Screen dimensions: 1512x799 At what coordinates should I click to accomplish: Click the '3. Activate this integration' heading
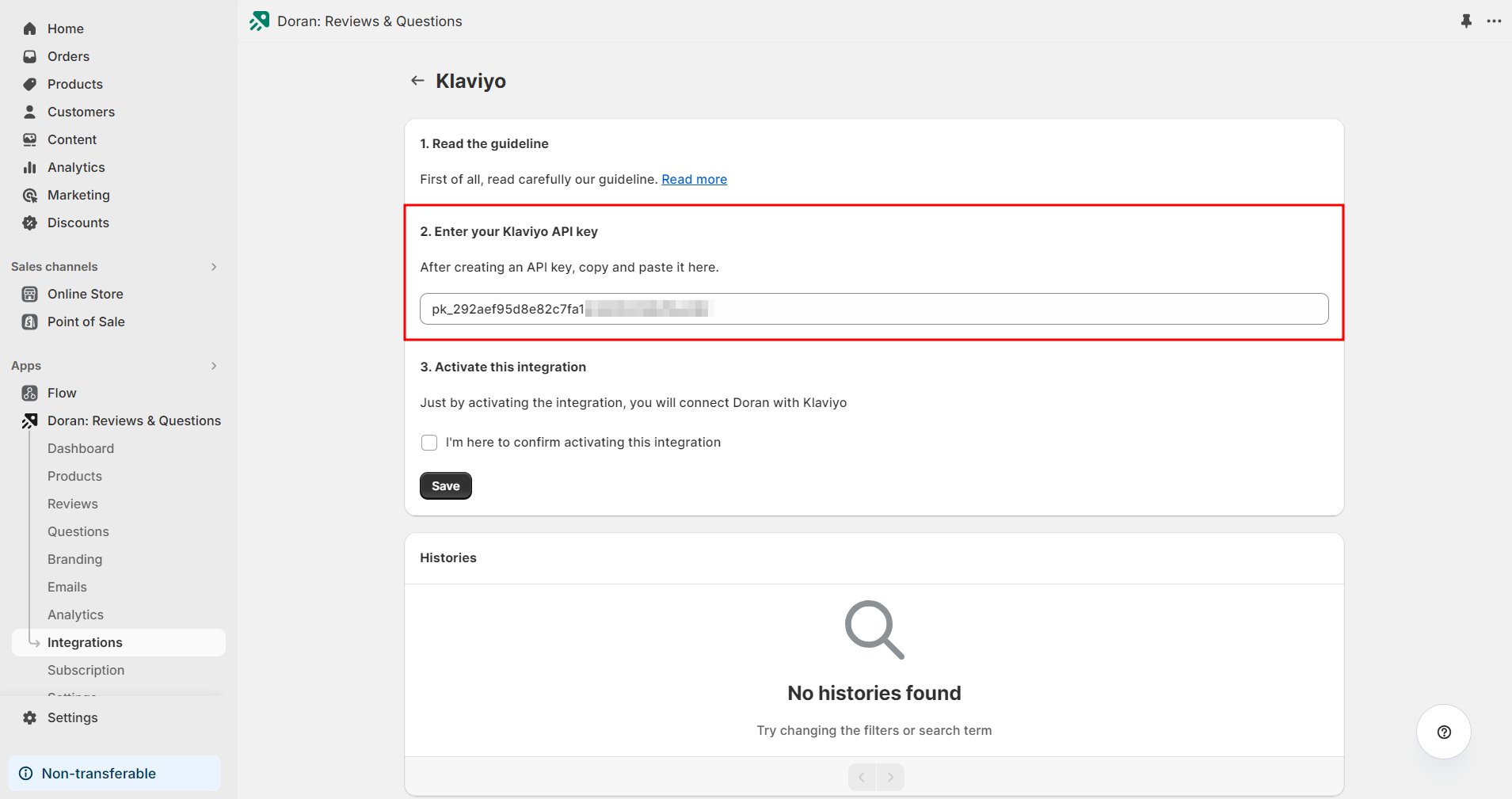pyautogui.click(x=503, y=367)
